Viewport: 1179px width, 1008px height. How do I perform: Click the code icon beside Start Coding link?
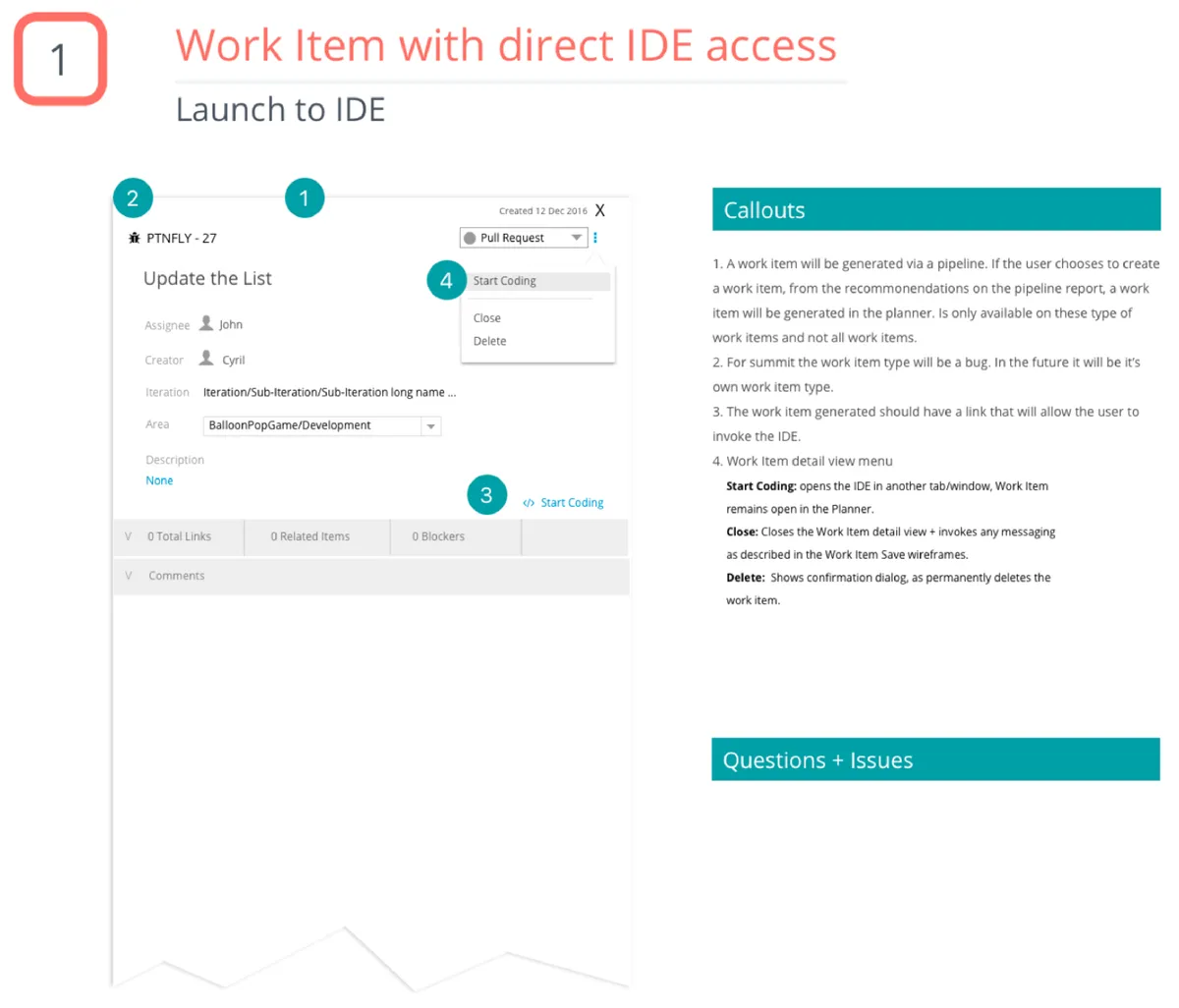(528, 502)
